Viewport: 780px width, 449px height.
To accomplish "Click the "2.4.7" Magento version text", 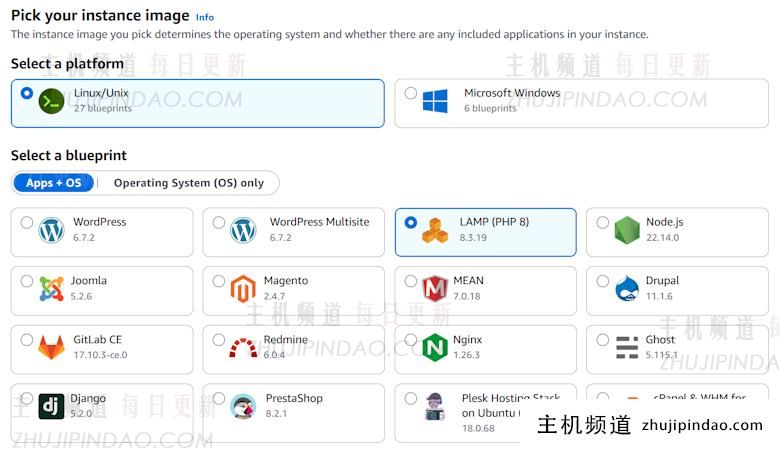I will (x=274, y=296).
